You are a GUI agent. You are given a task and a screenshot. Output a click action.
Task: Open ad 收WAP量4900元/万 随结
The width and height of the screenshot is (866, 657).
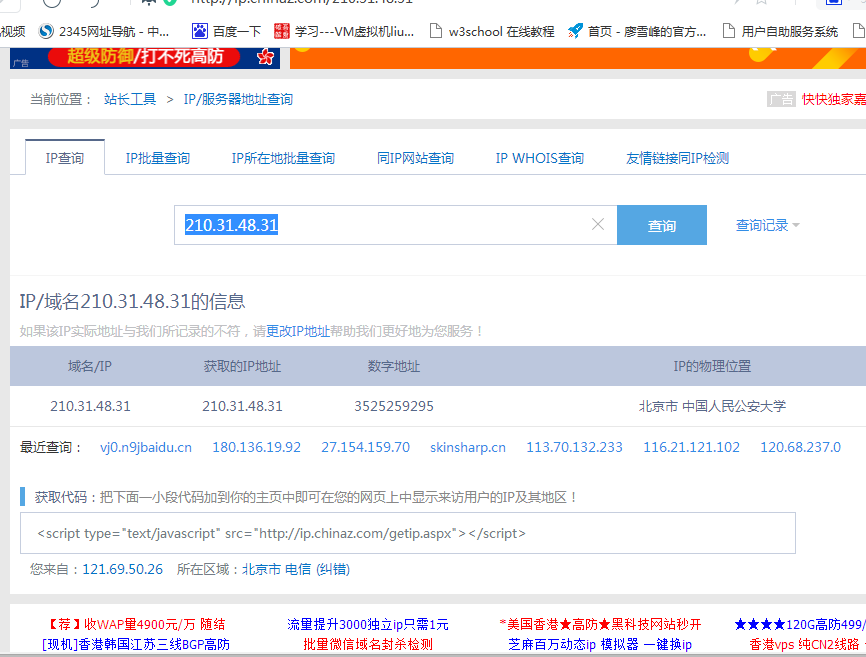[136, 624]
